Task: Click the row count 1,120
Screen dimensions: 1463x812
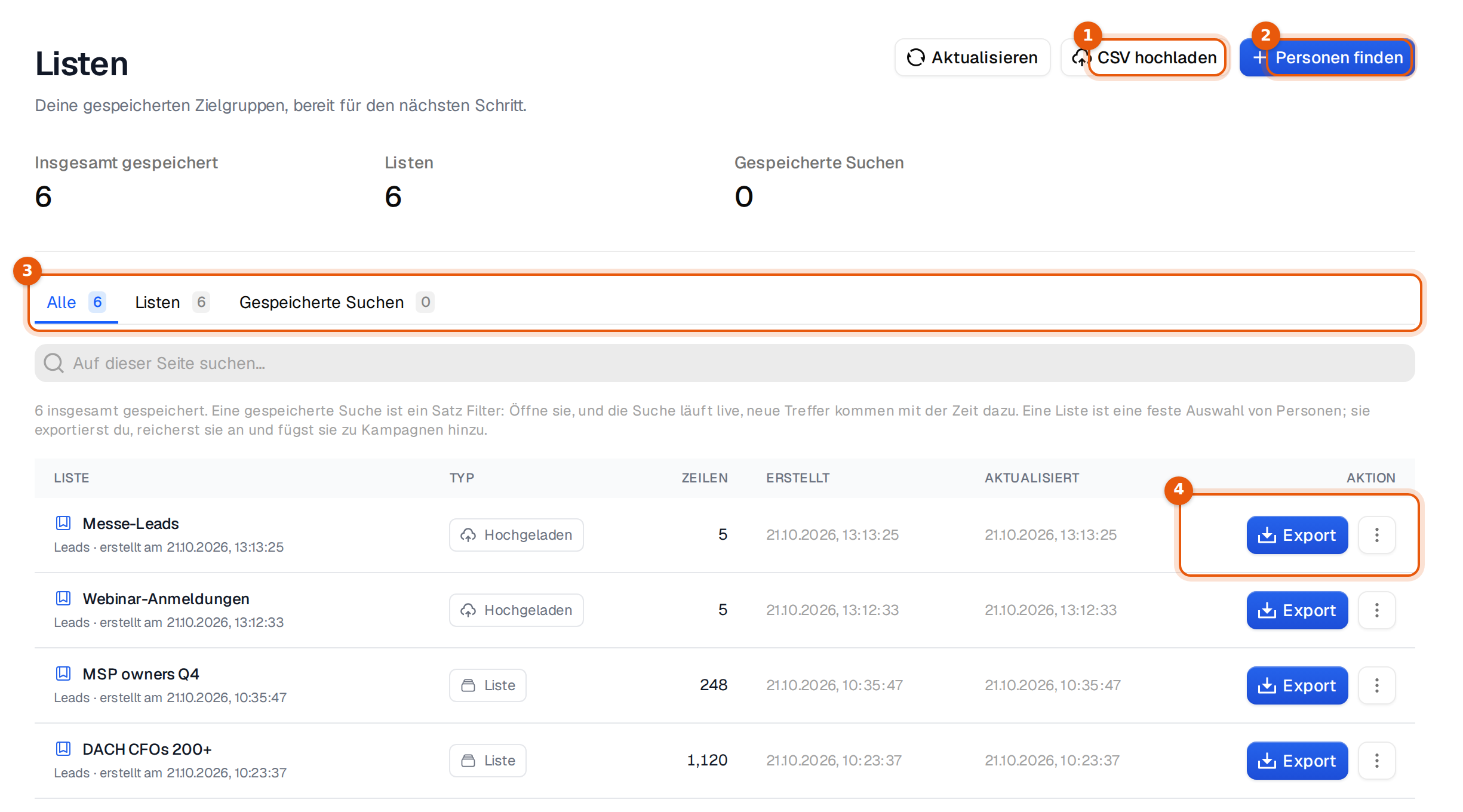Action: 707,760
